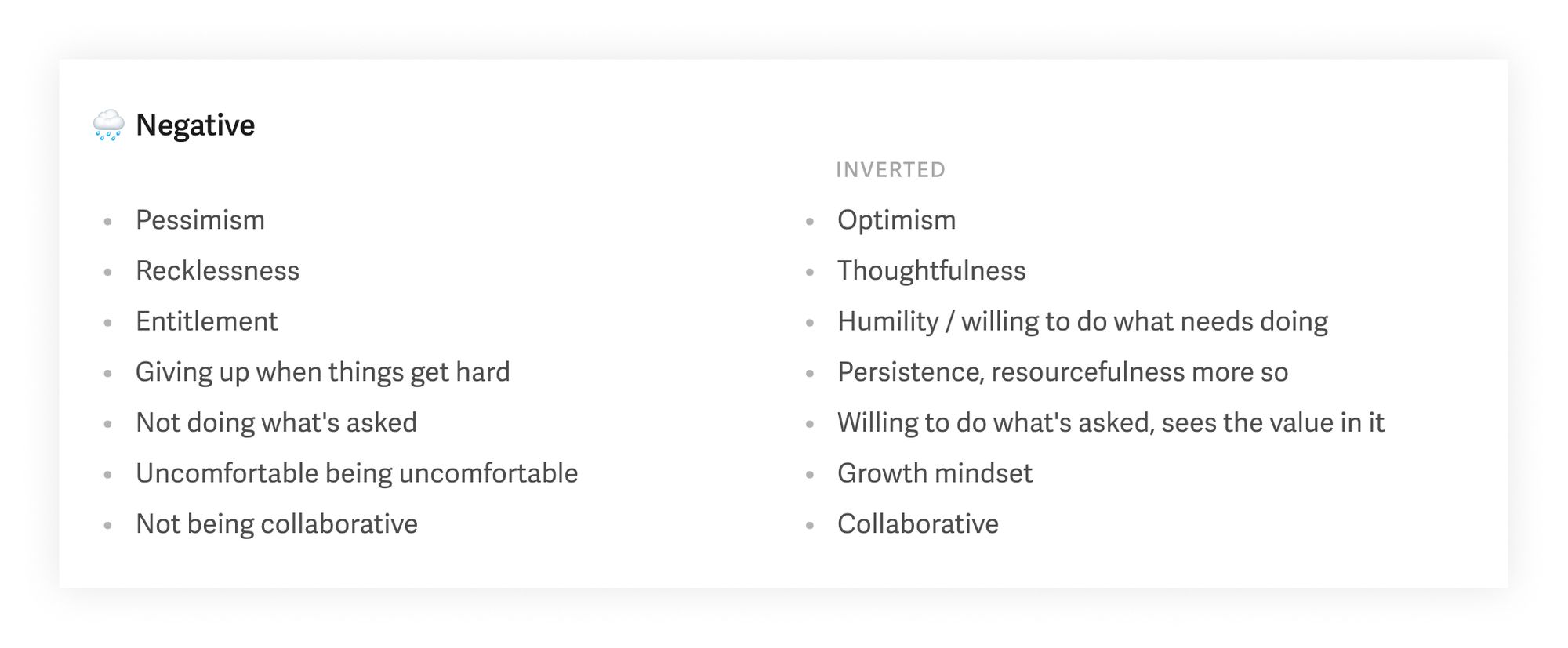This screenshot has height=648, width=1568.
Task: Click the bullet beside Pessimism
Action: (108, 222)
